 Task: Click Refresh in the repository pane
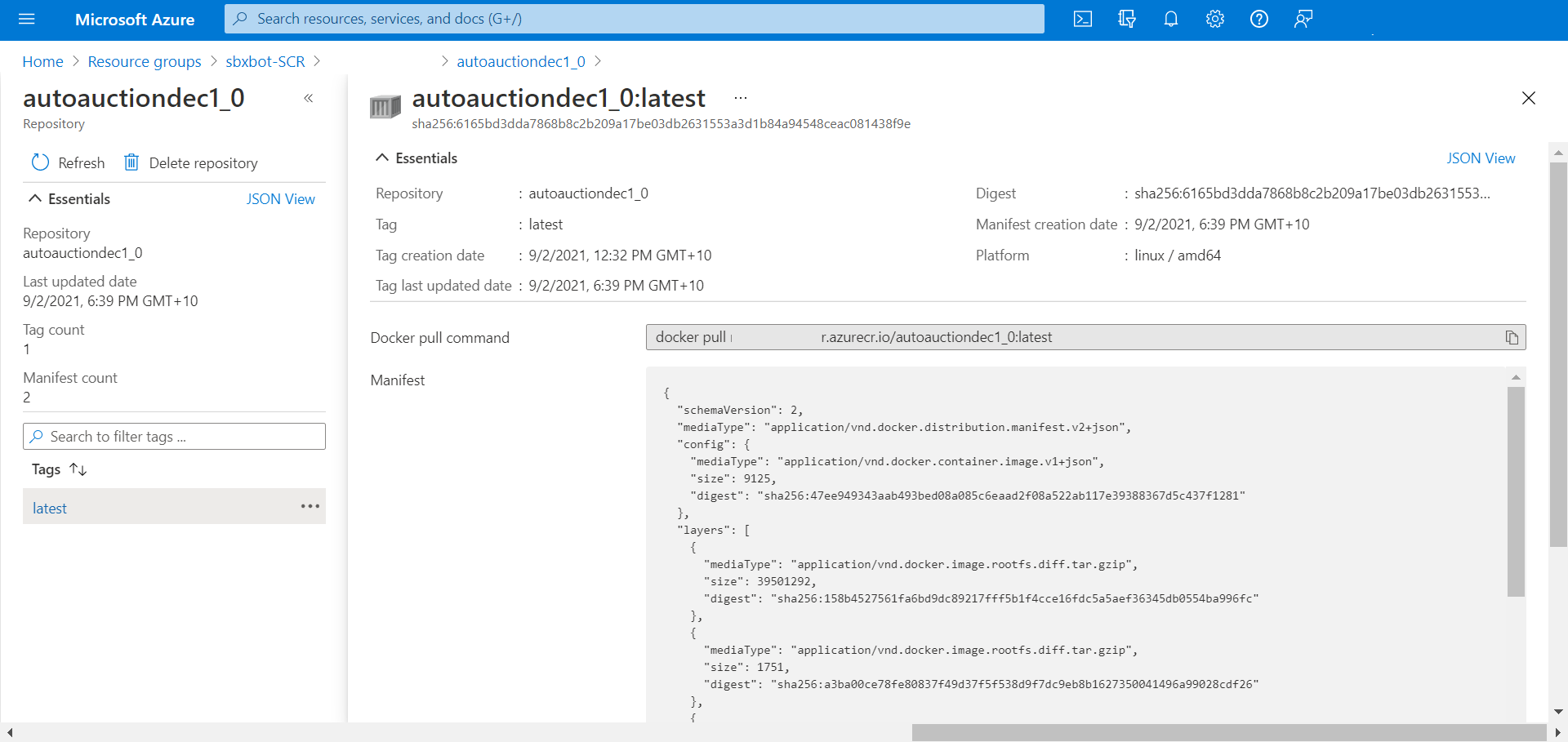pyautogui.click(x=69, y=163)
